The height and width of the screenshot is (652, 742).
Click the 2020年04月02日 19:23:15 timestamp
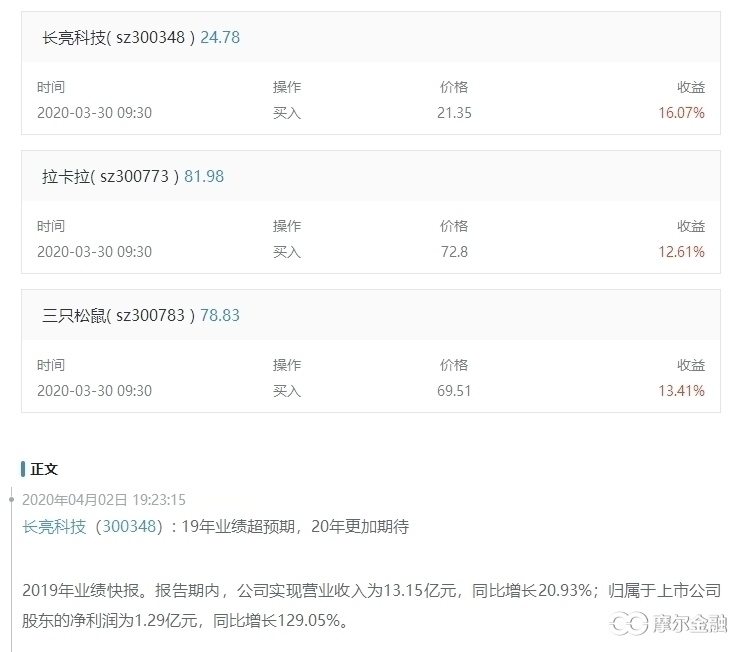[x=104, y=500]
